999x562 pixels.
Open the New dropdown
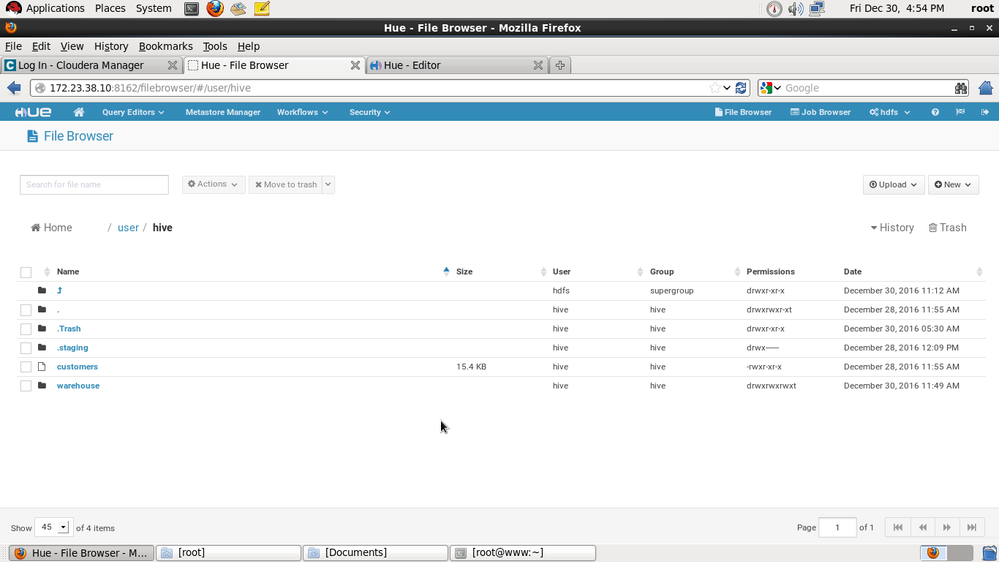[952, 184]
